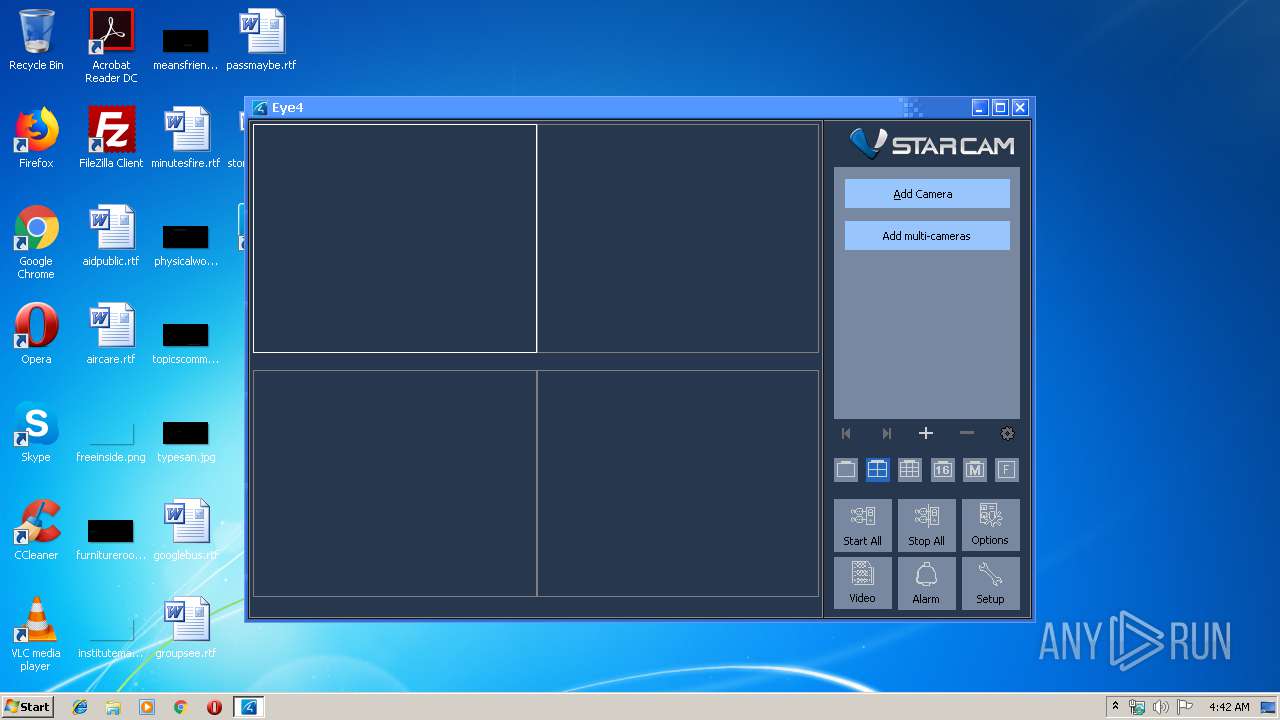Image resolution: width=1280 pixels, height=720 pixels.
Task: Select the passmaybe.rtf file
Action: click(x=261, y=40)
